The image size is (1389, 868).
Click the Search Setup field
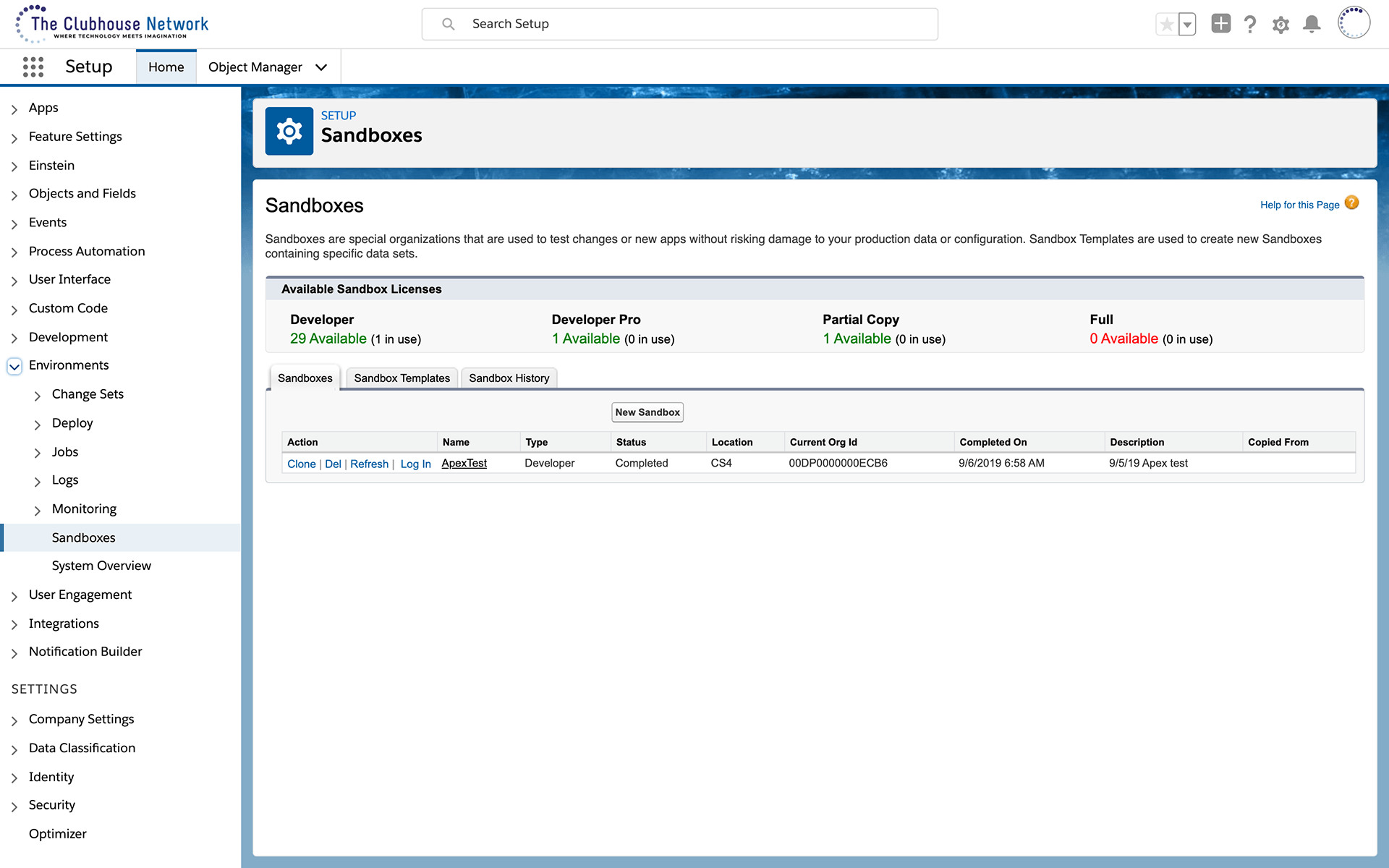680,24
